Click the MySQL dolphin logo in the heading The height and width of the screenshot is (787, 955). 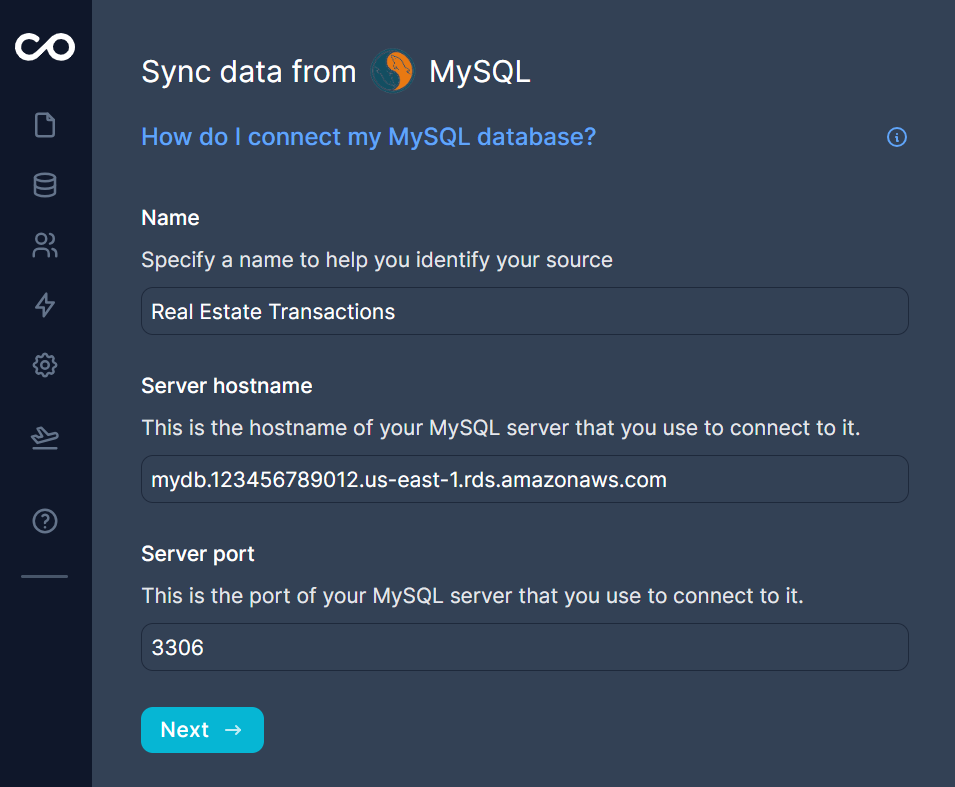[x=392, y=72]
